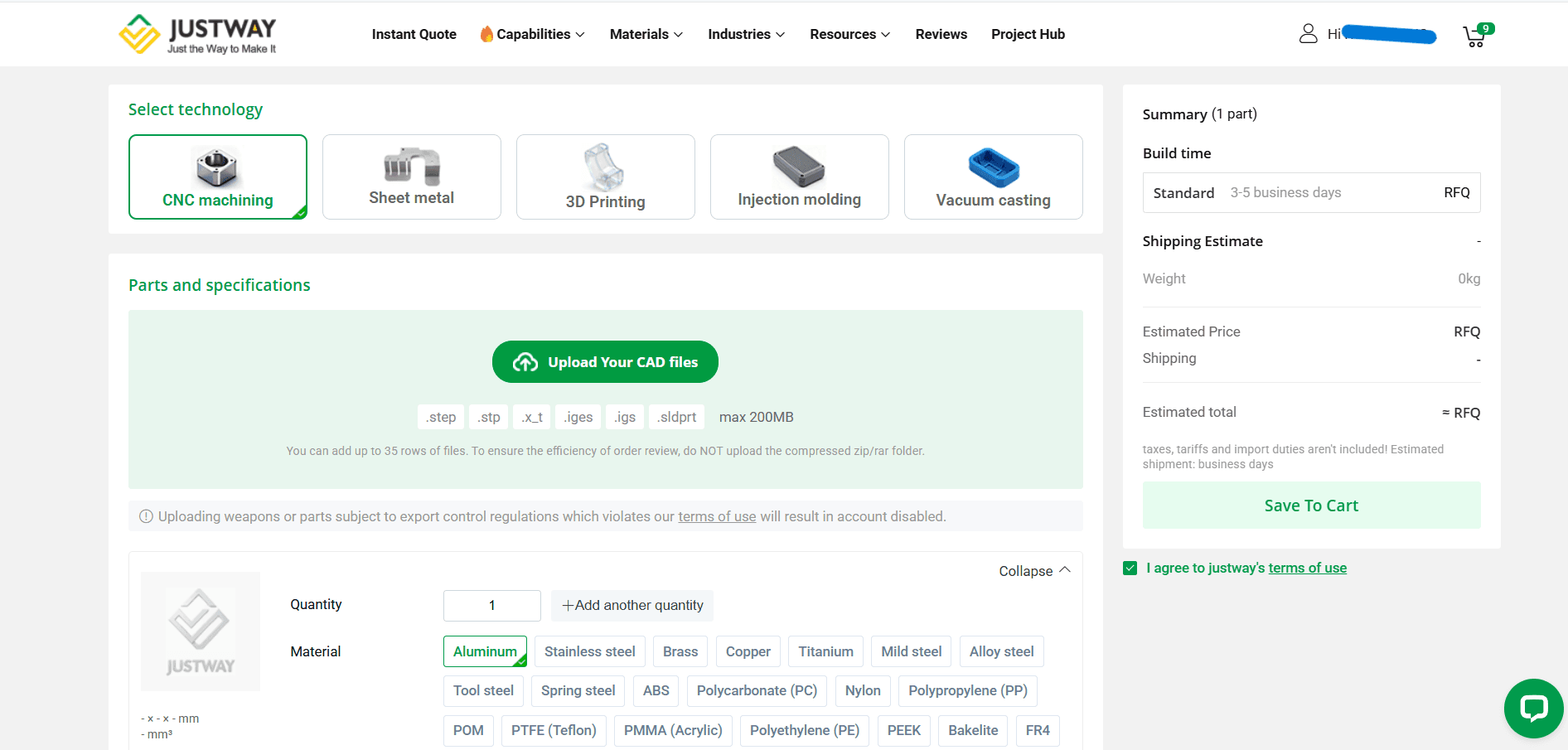
Task: Click the .stp file format tag
Action: click(489, 417)
